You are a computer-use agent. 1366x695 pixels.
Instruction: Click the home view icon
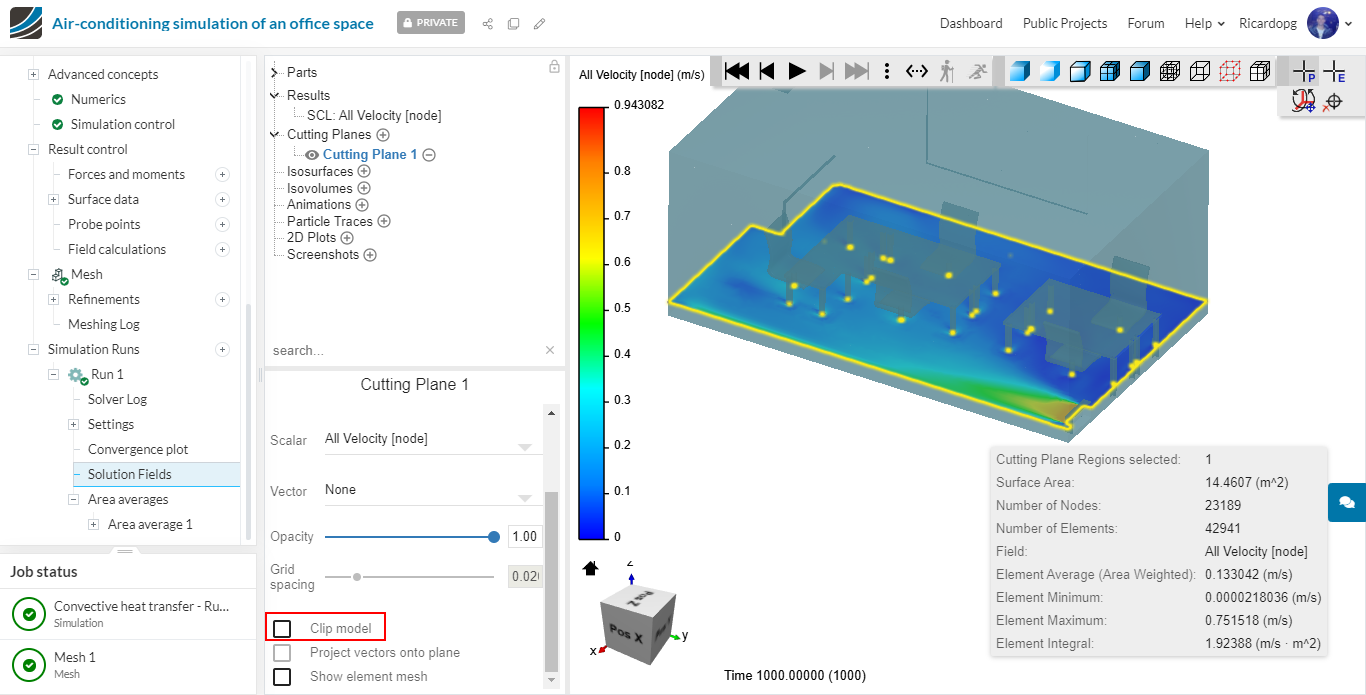[x=590, y=568]
